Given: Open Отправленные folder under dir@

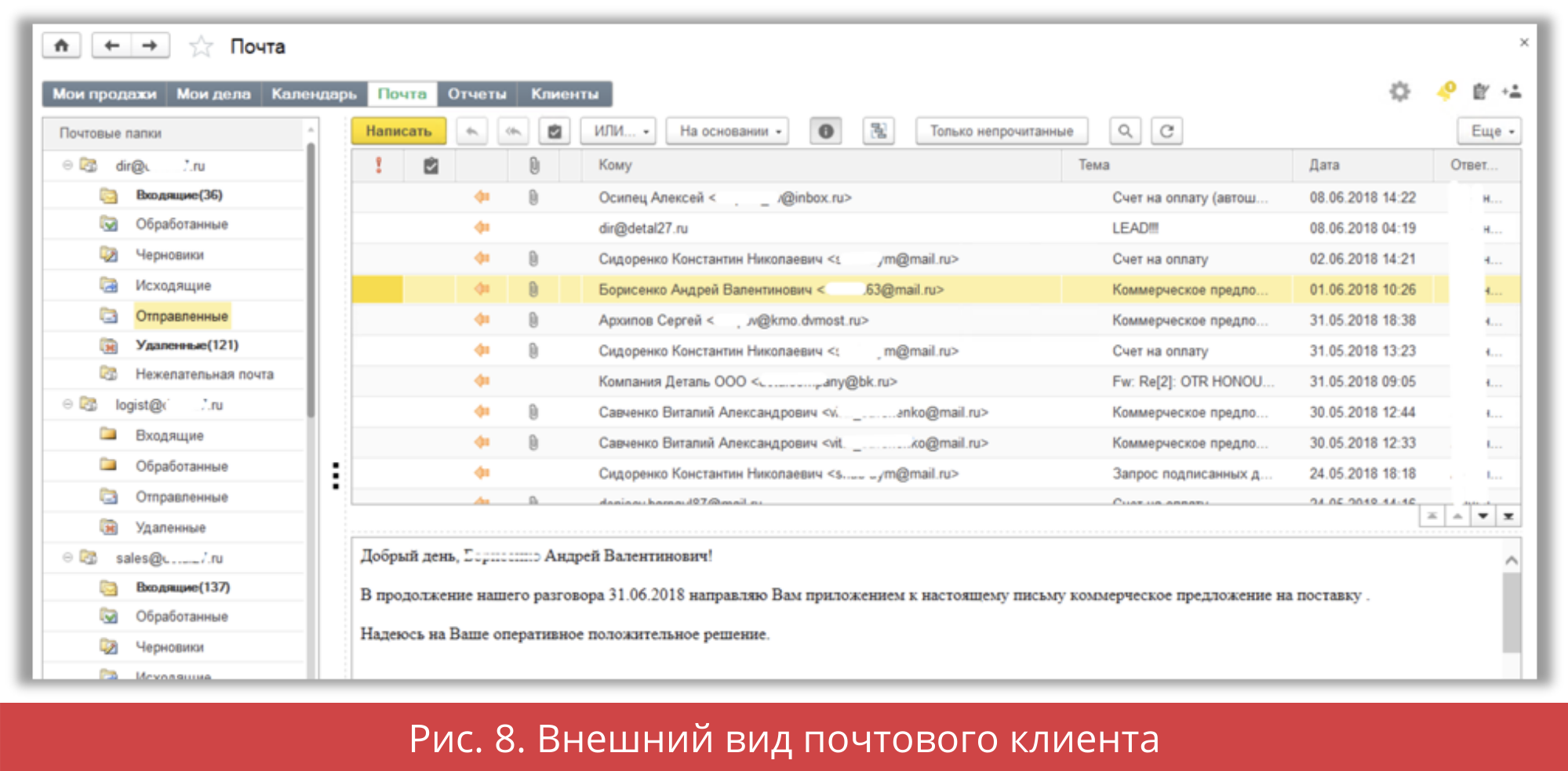Looking at the screenshot, I should pos(182,316).
